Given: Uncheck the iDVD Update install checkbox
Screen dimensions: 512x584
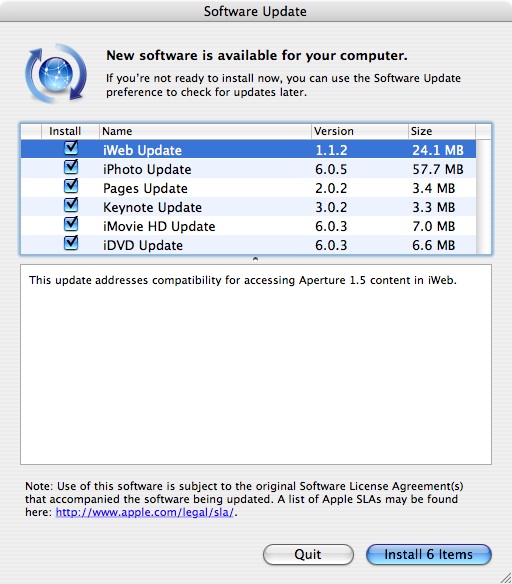Looking at the screenshot, I should [x=71, y=243].
